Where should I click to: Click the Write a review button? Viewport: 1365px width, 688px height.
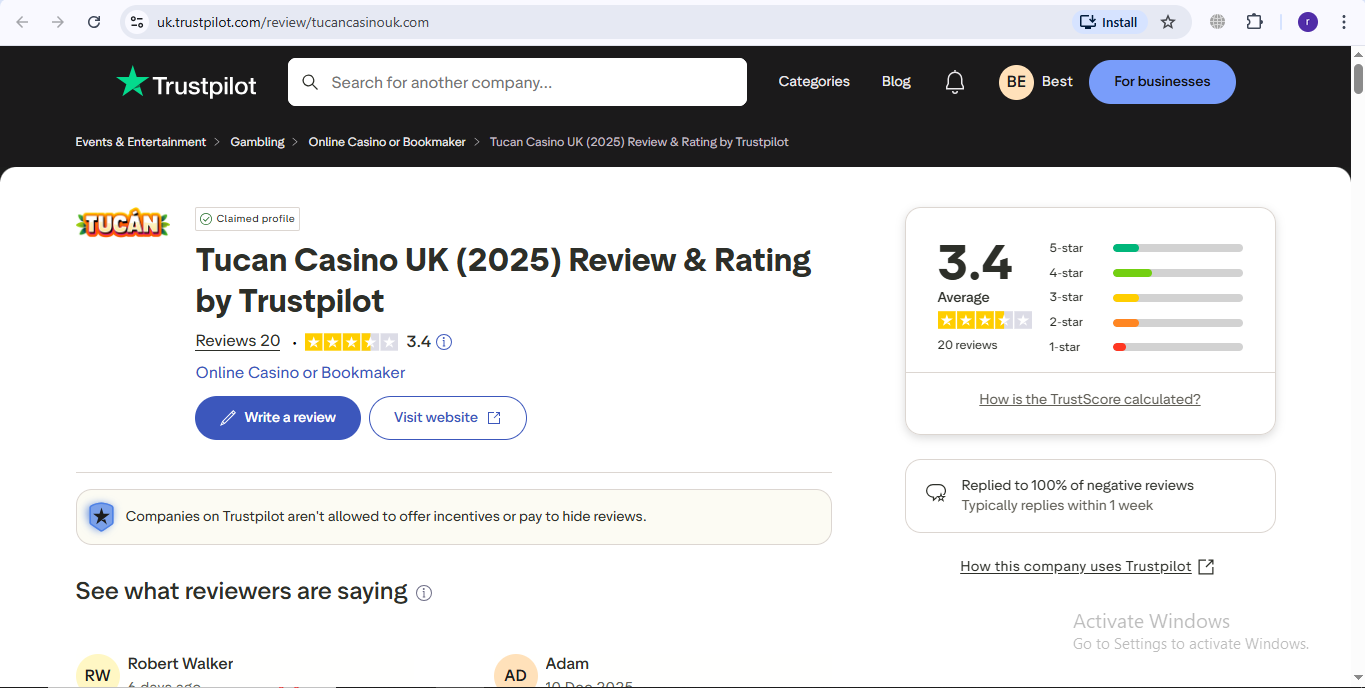coord(278,418)
